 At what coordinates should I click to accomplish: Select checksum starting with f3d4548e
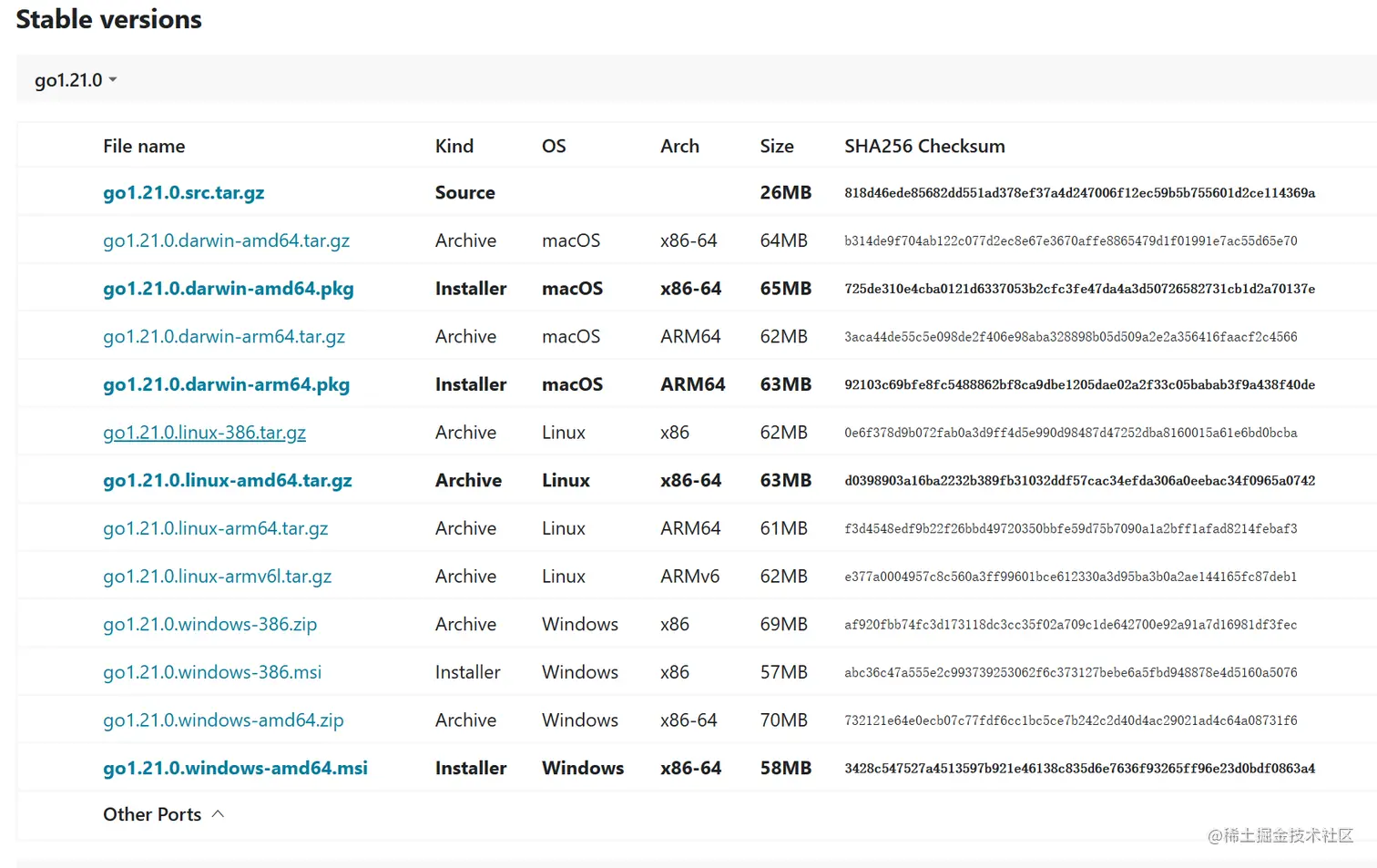1071,528
